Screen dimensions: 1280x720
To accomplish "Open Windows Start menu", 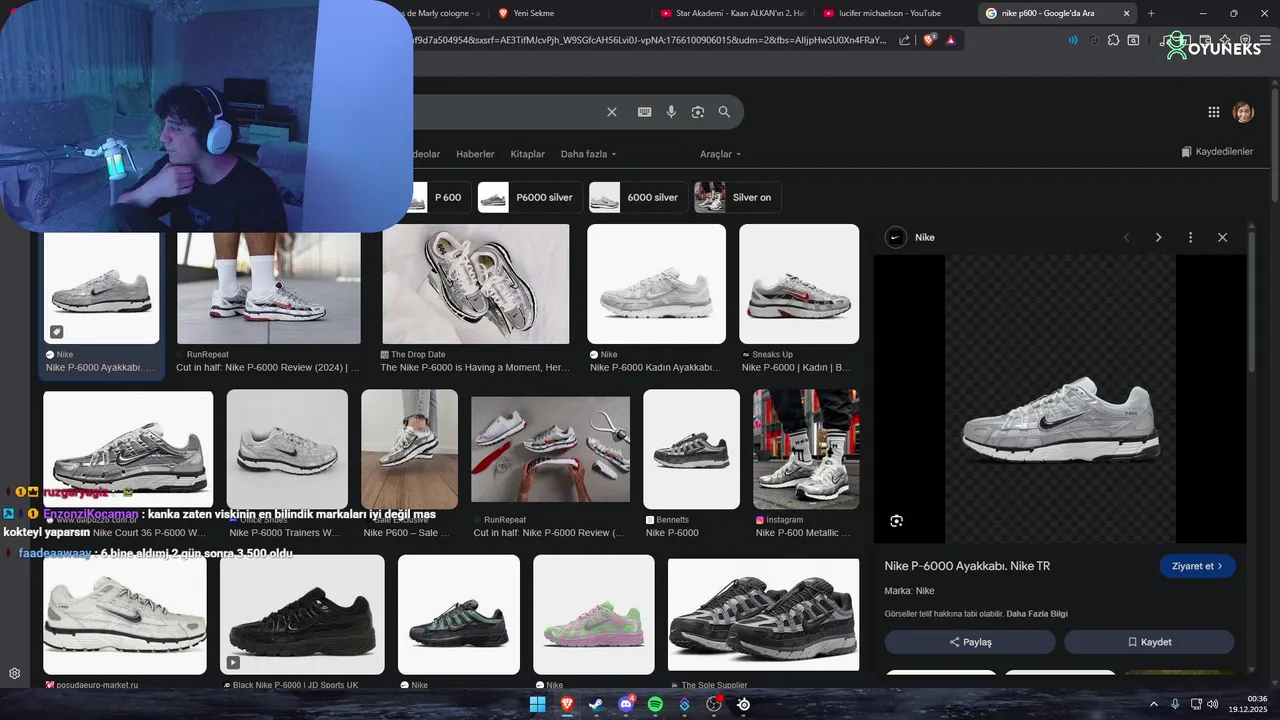I will 538,704.
